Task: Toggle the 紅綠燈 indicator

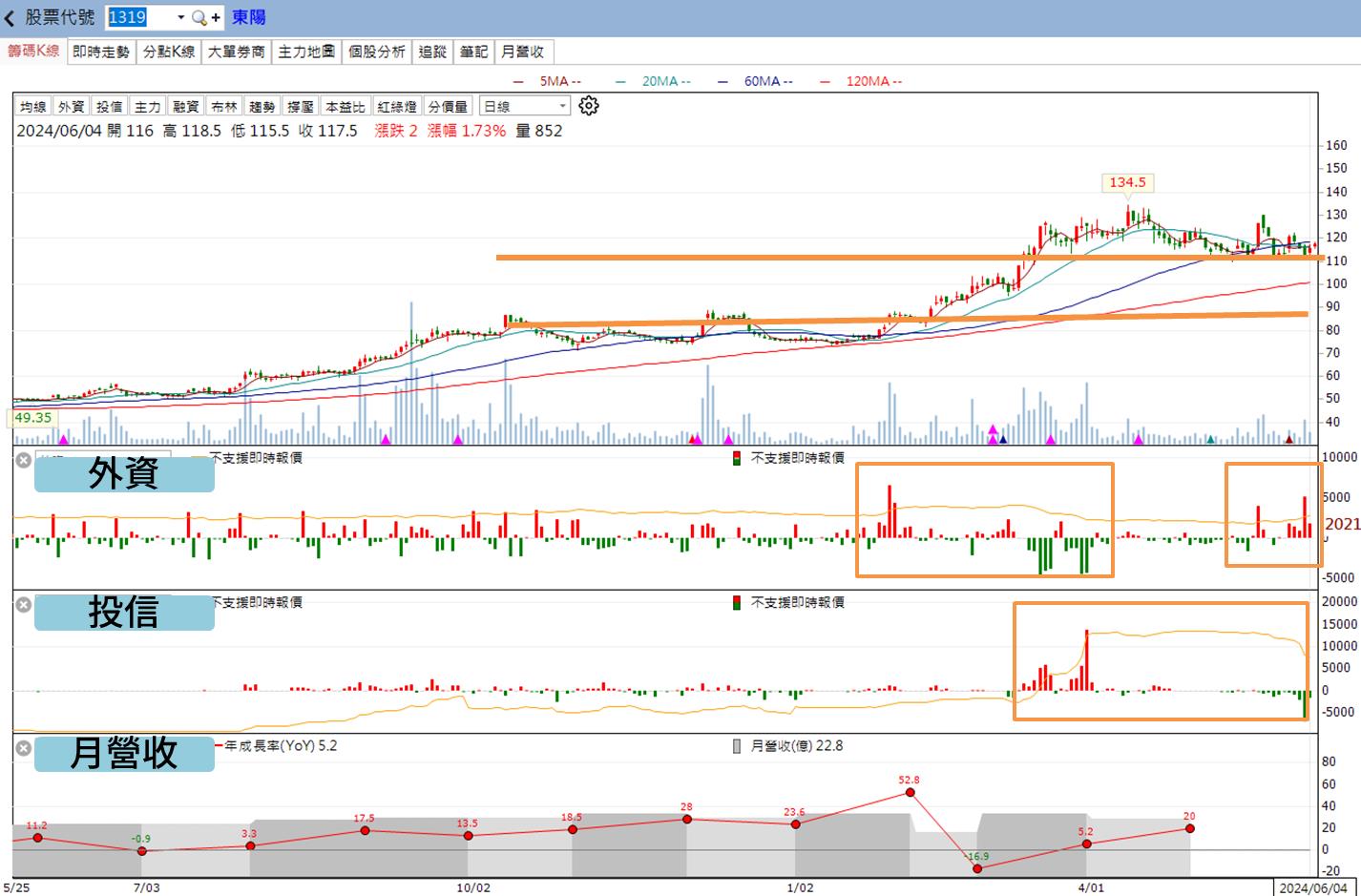Action: coord(397,106)
